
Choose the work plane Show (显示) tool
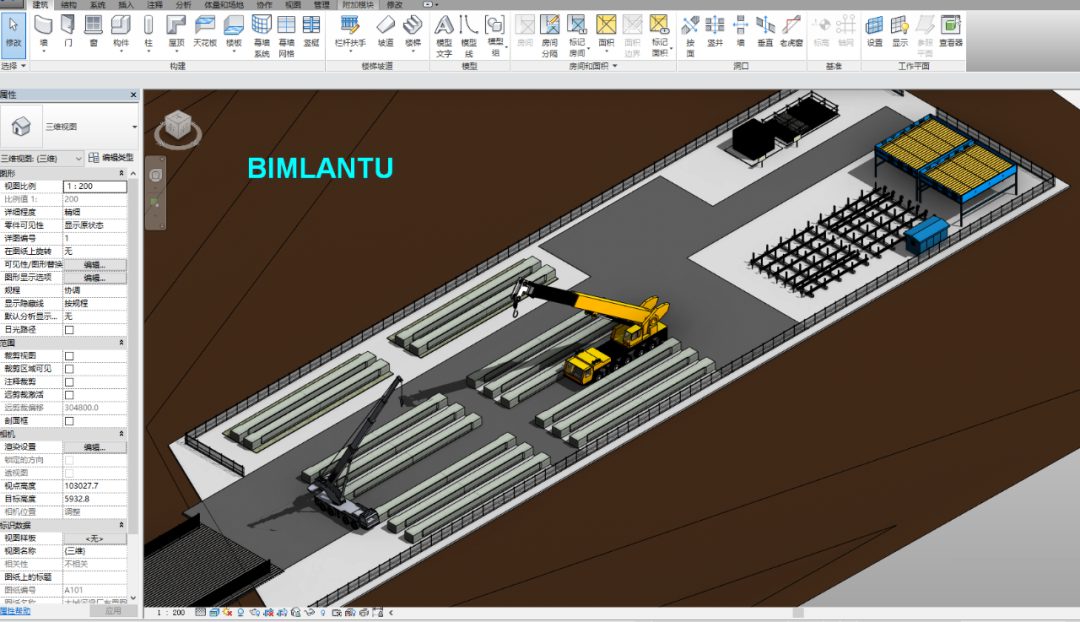tap(900, 32)
